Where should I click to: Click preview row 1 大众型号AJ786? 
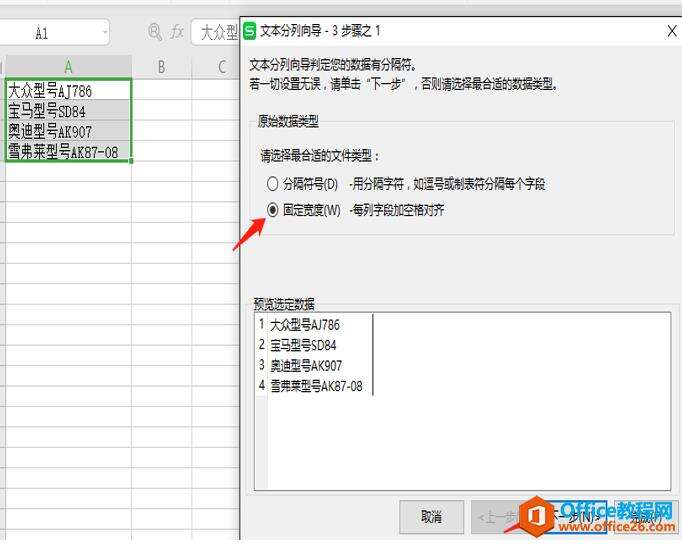click(304, 324)
